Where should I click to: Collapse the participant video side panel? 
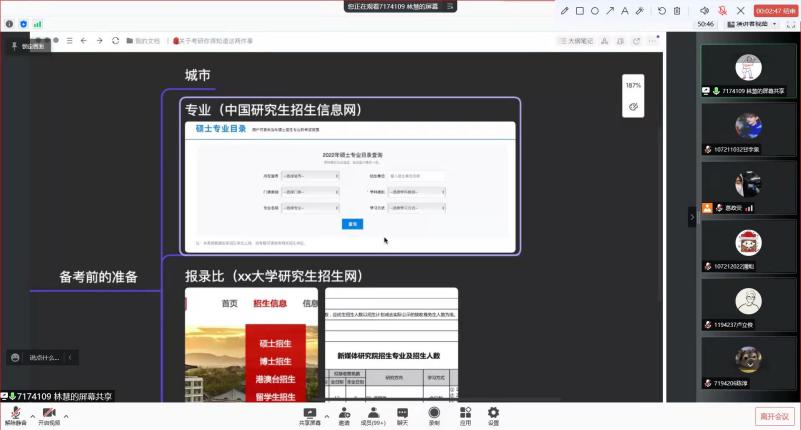tap(691, 216)
